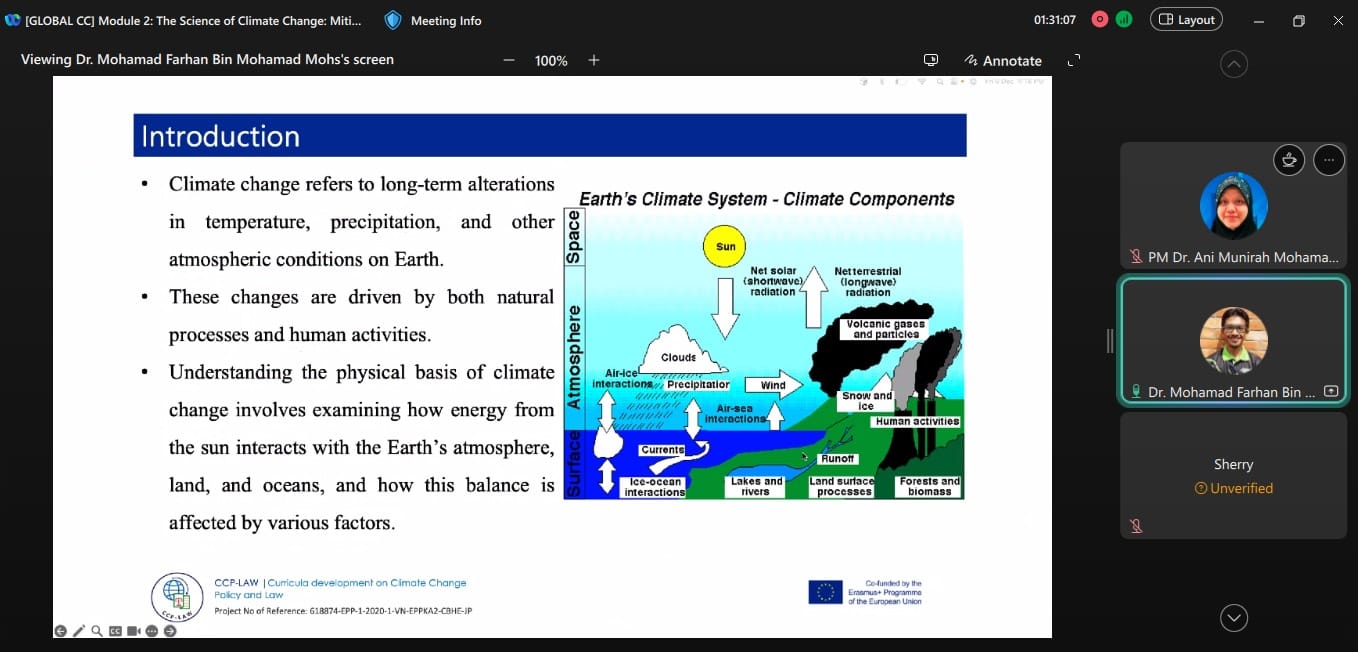Click Dr. Mohamad Farhan's active mic icon
The height and width of the screenshot is (652, 1358).
pyautogui.click(x=1136, y=392)
